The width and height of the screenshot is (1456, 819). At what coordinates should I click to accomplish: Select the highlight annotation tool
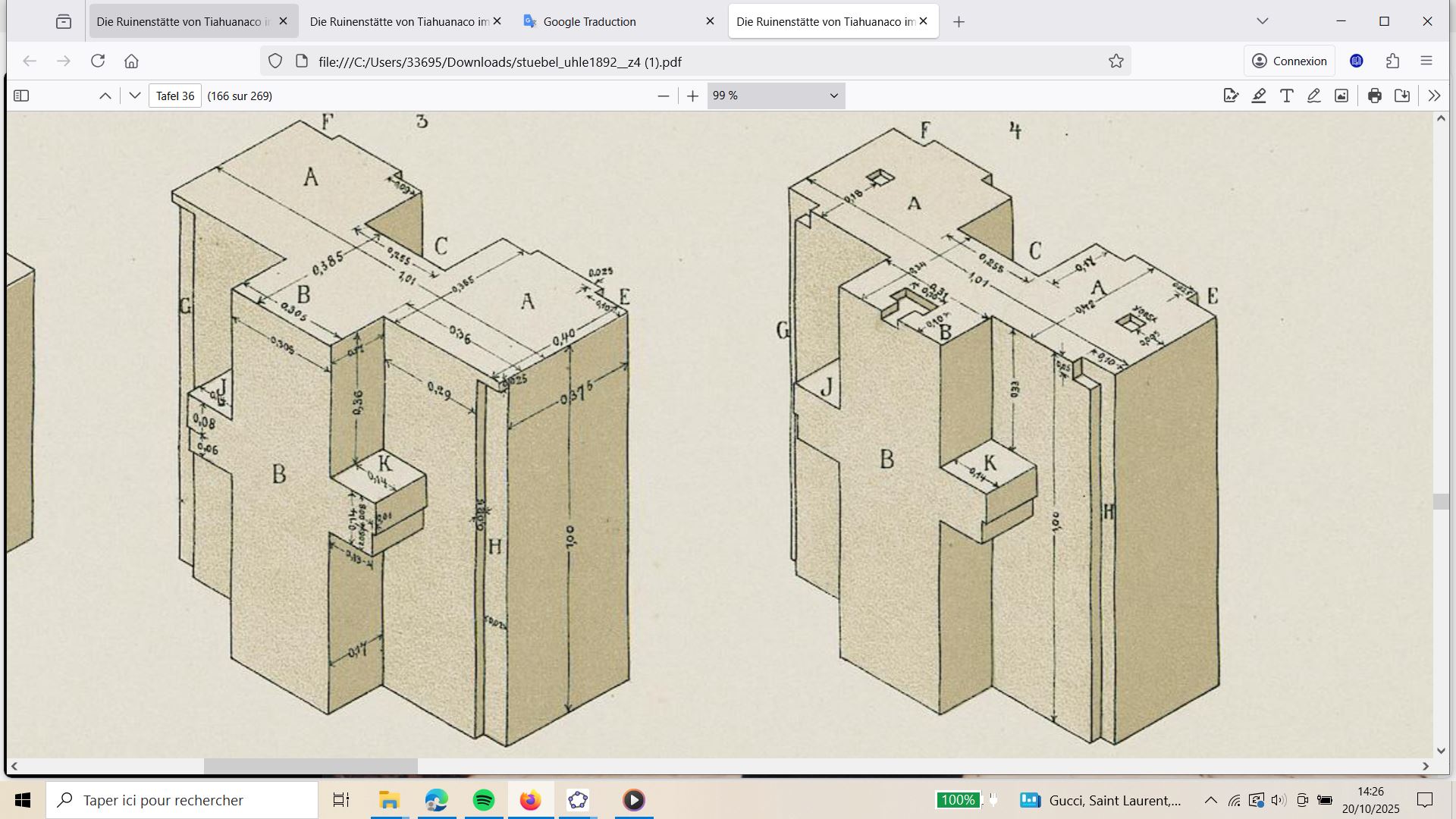tap(1259, 96)
